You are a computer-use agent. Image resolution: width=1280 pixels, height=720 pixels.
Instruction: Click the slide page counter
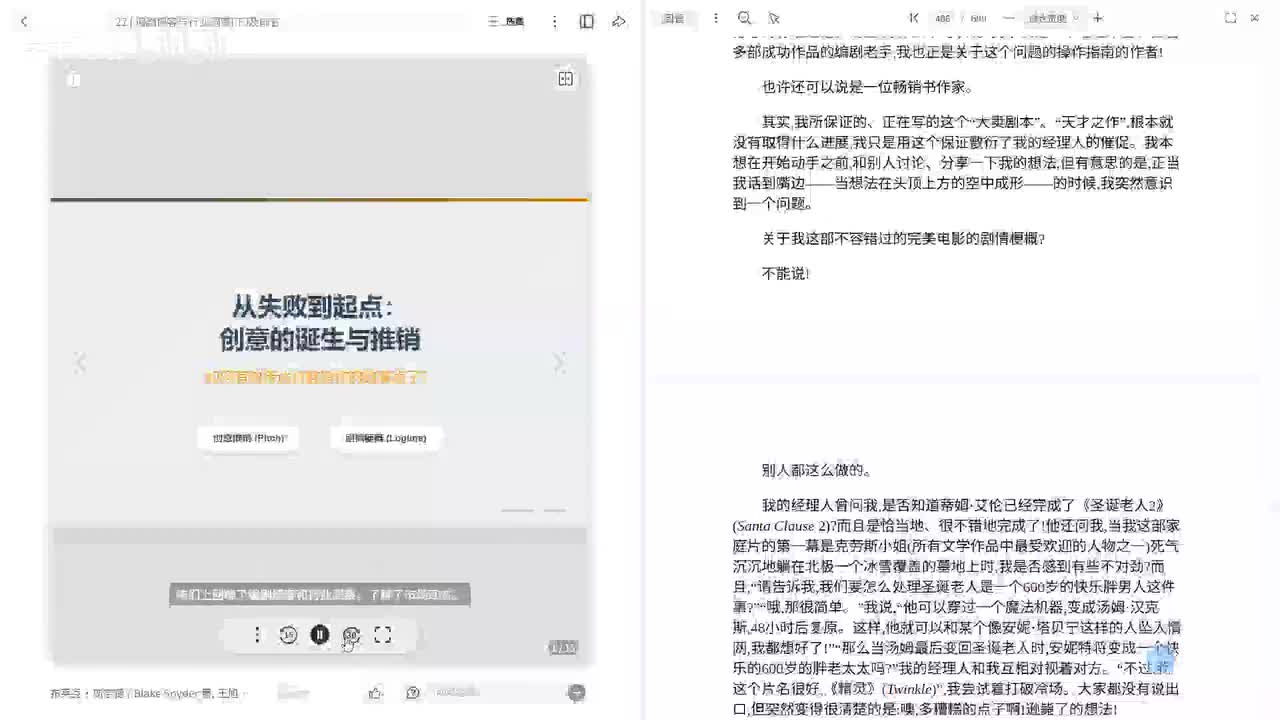click(563, 648)
